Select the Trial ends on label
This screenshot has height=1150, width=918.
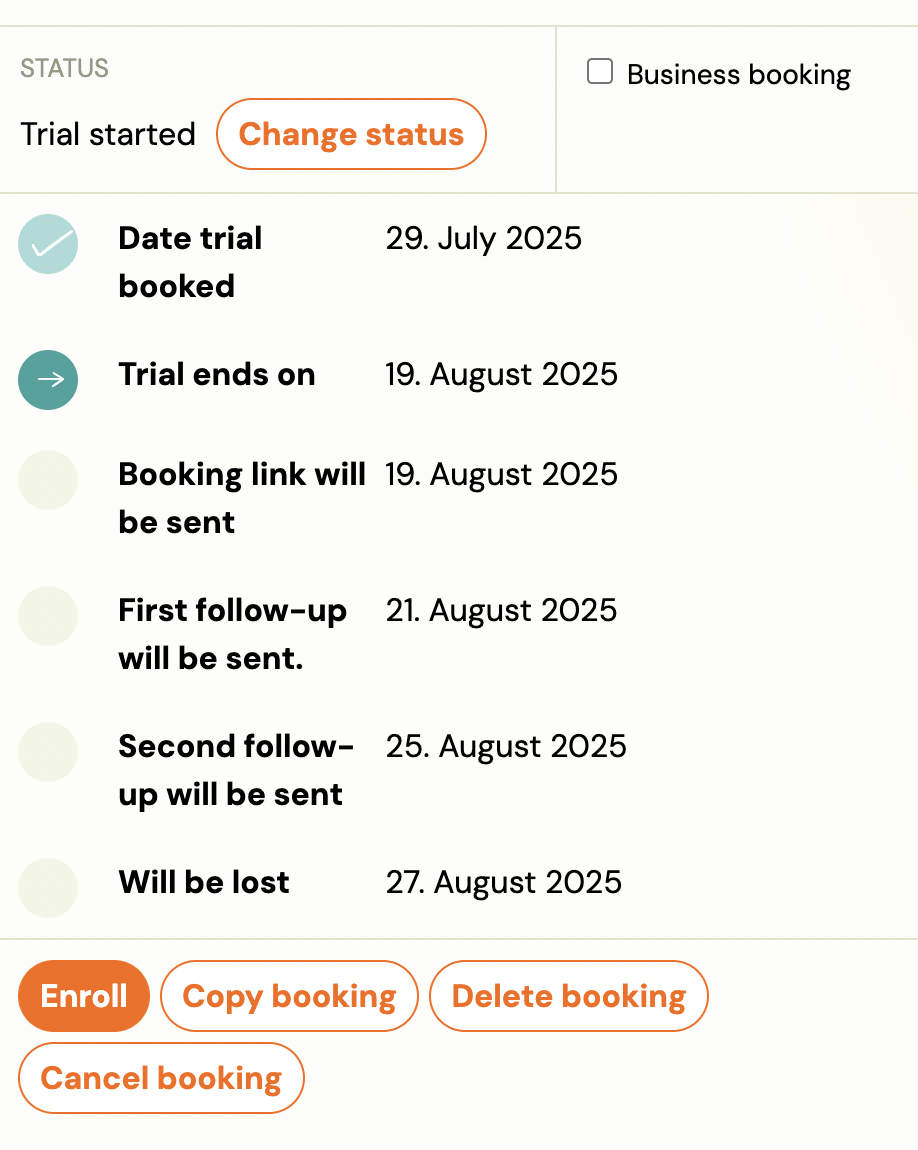tap(216, 374)
